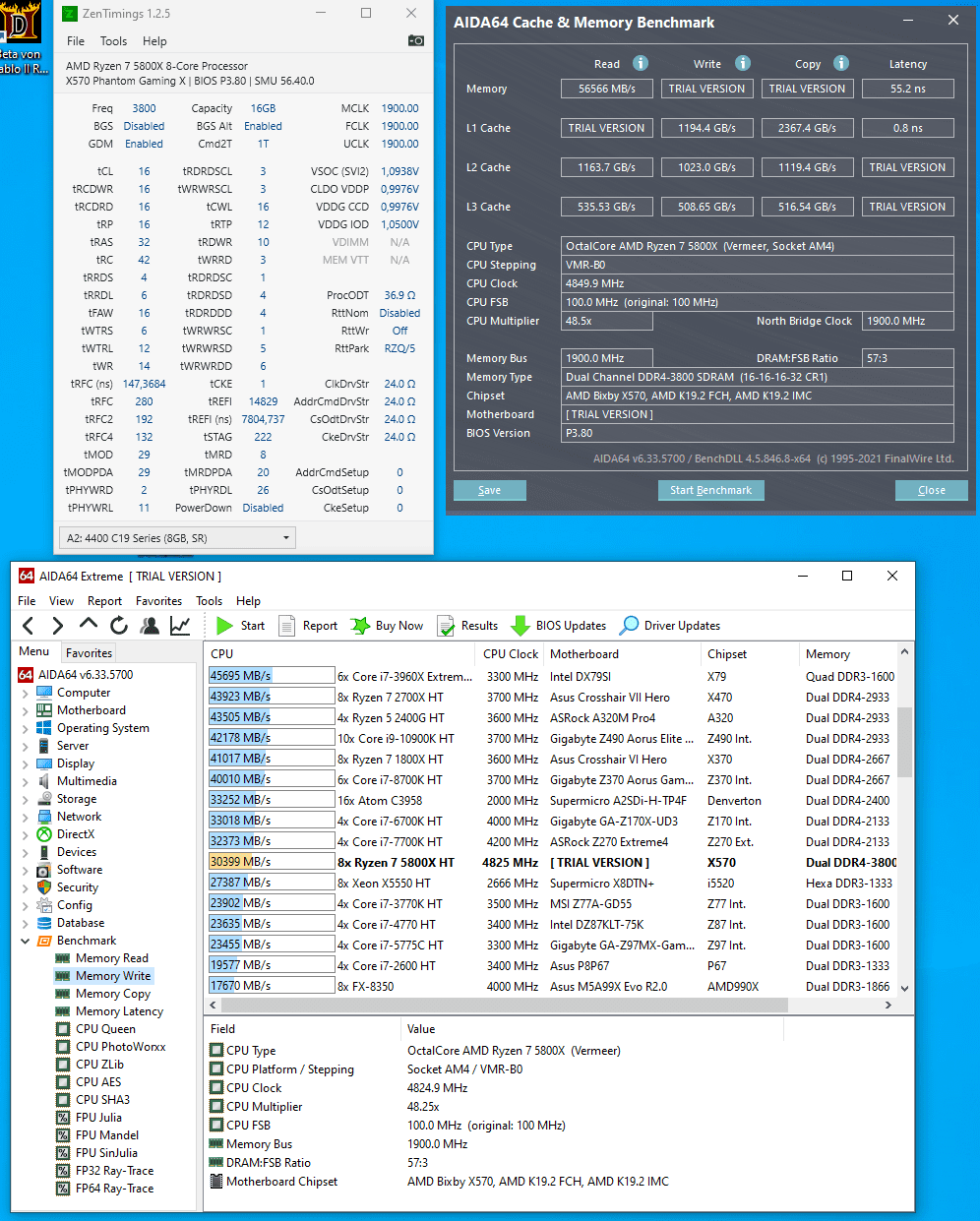This screenshot has height=1221, width=980.
Task: Open desktop Diablo II shortcut icon
Action: (22, 37)
